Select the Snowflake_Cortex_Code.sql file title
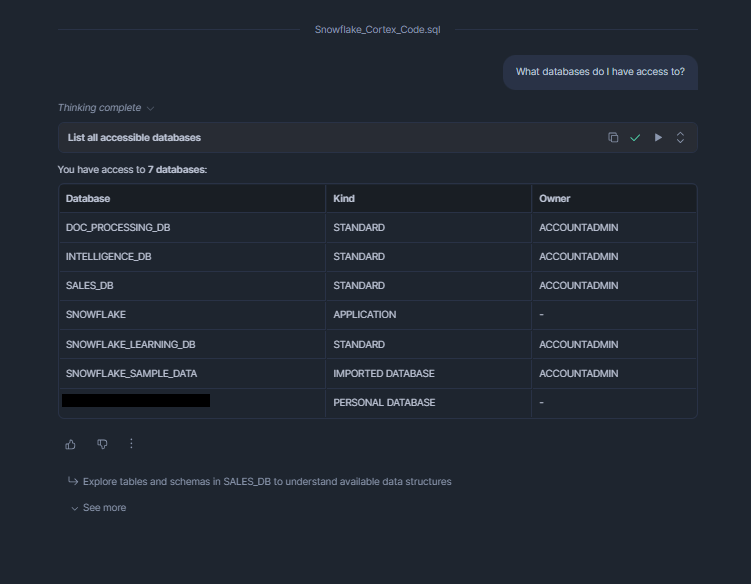The width and height of the screenshot is (751, 584). 377,30
